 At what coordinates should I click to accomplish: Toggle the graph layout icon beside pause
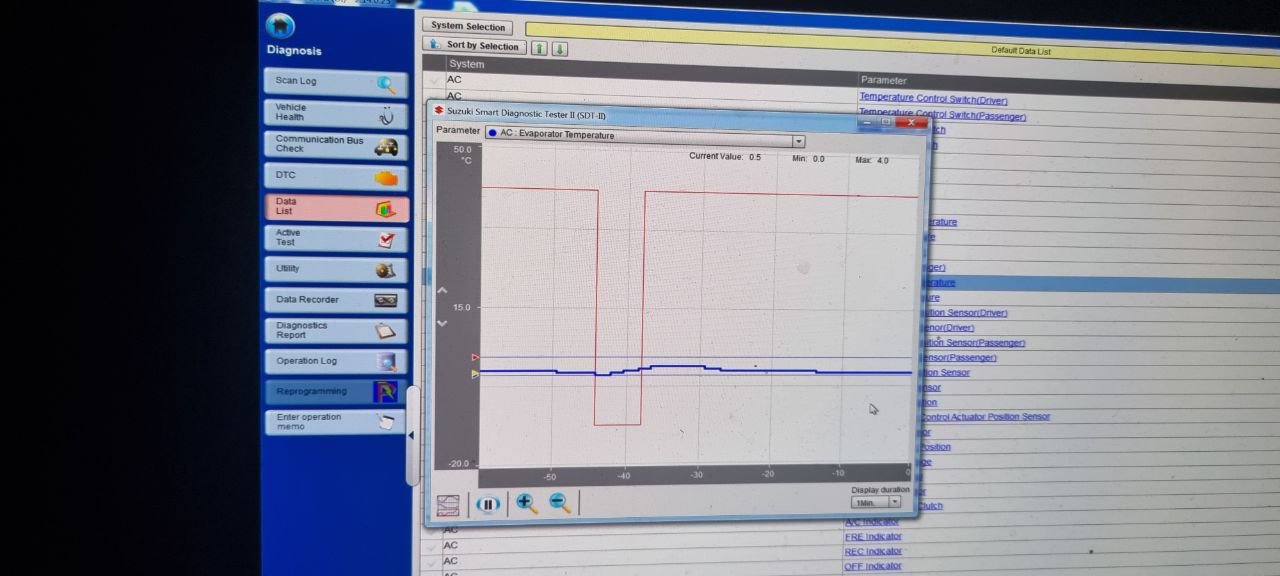click(448, 504)
